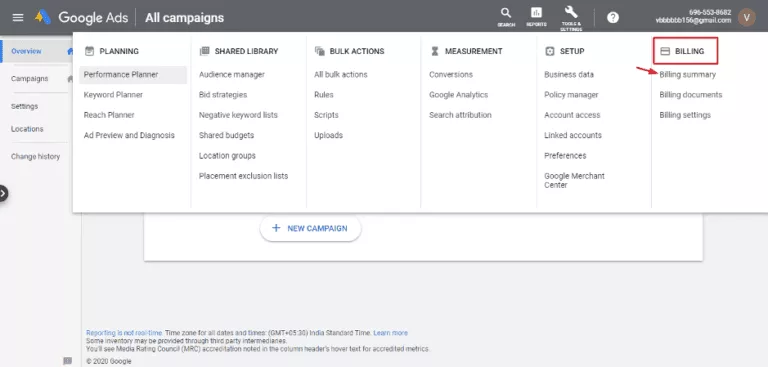
Task: Open Billing summary
Action: 688,74
